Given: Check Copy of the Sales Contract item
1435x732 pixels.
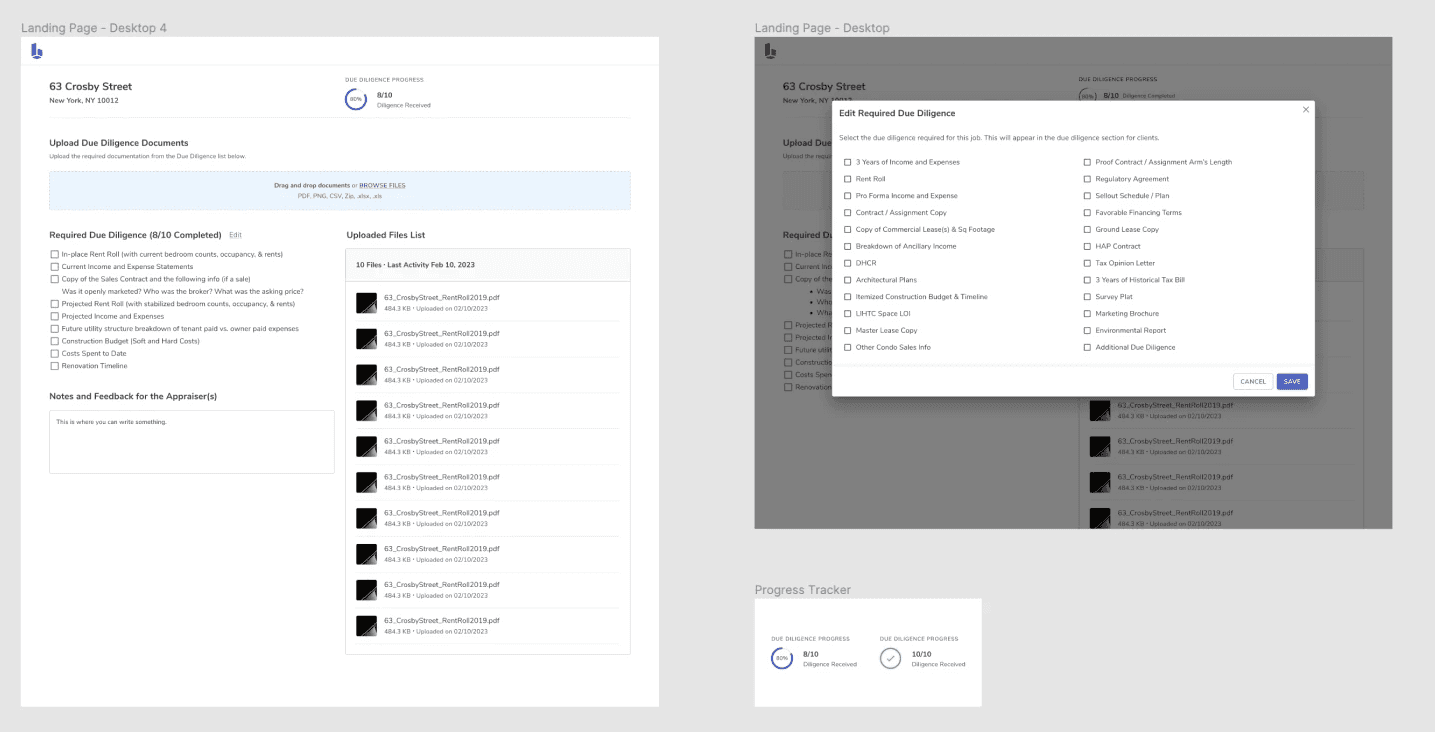Looking at the screenshot, I should 55,279.
